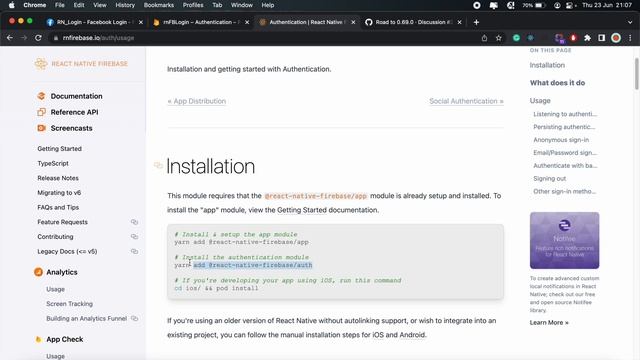Go to App Distribution previous page link
640x360 pixels.
(197, 101)
